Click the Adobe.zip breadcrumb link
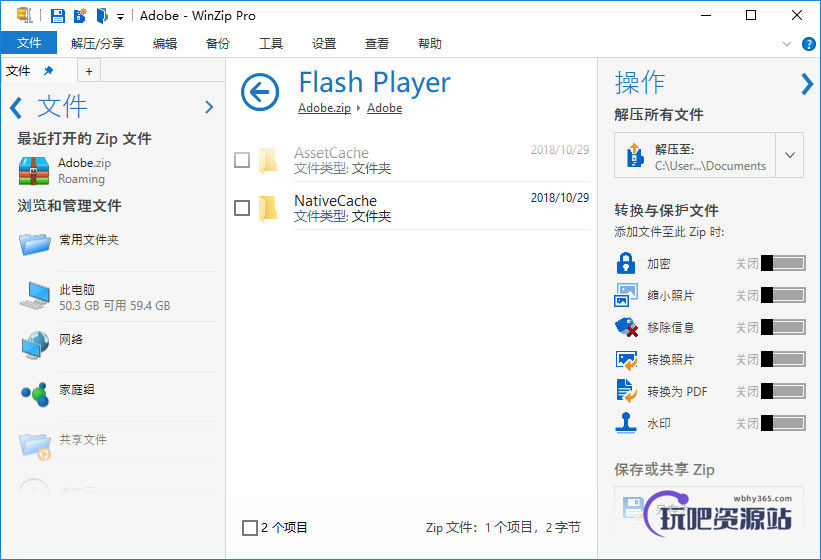This screenshot has height=560, width=821. tap(324, 108)
